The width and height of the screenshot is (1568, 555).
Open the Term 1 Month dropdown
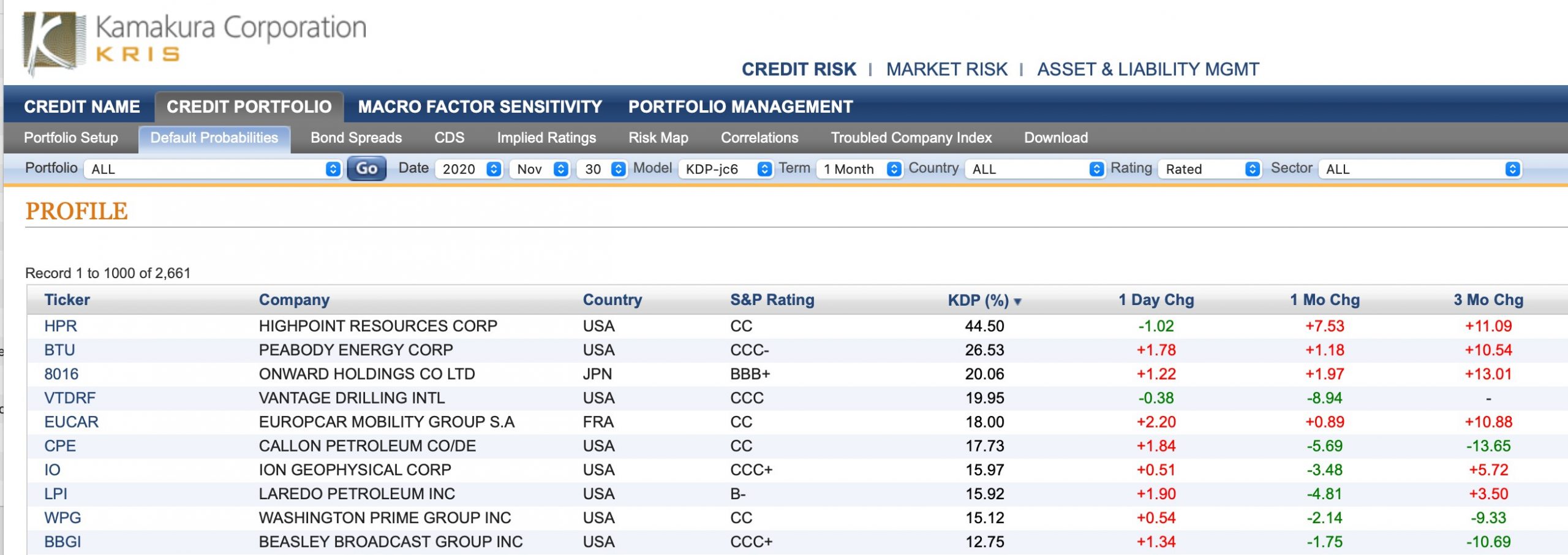tap(859, 169)
